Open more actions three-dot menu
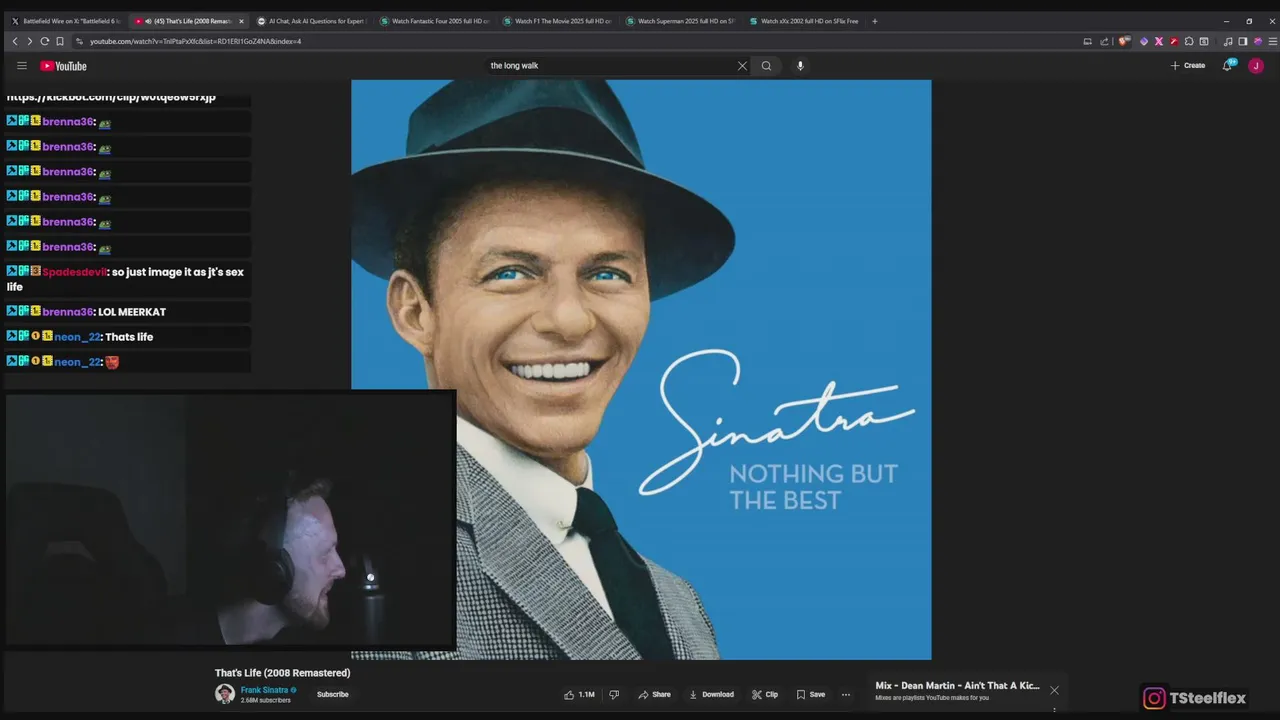The height and width of the screenshot is (720, 1280). pos(846,694)
